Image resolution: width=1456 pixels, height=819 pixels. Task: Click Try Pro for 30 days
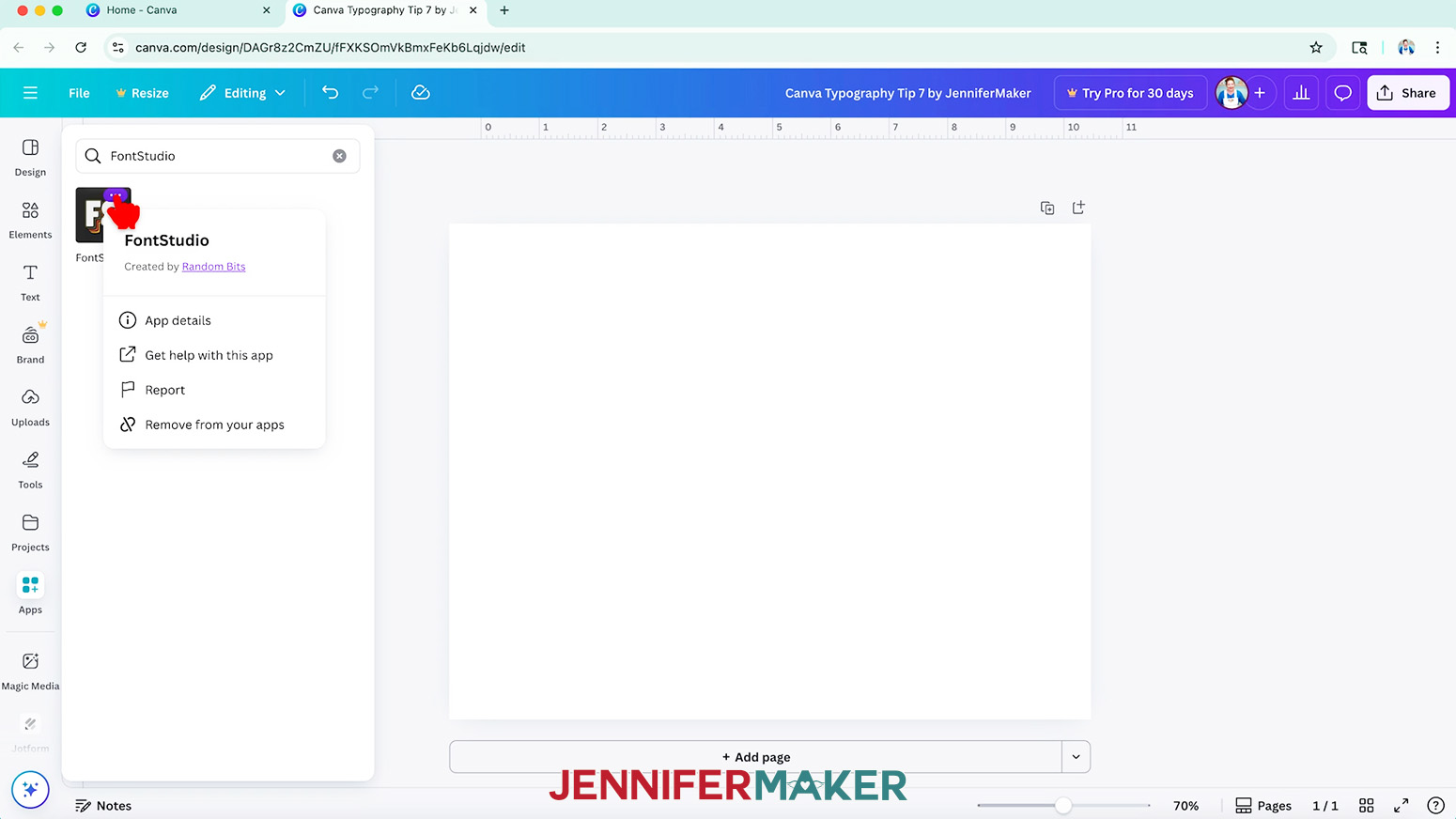(1130, 93)
